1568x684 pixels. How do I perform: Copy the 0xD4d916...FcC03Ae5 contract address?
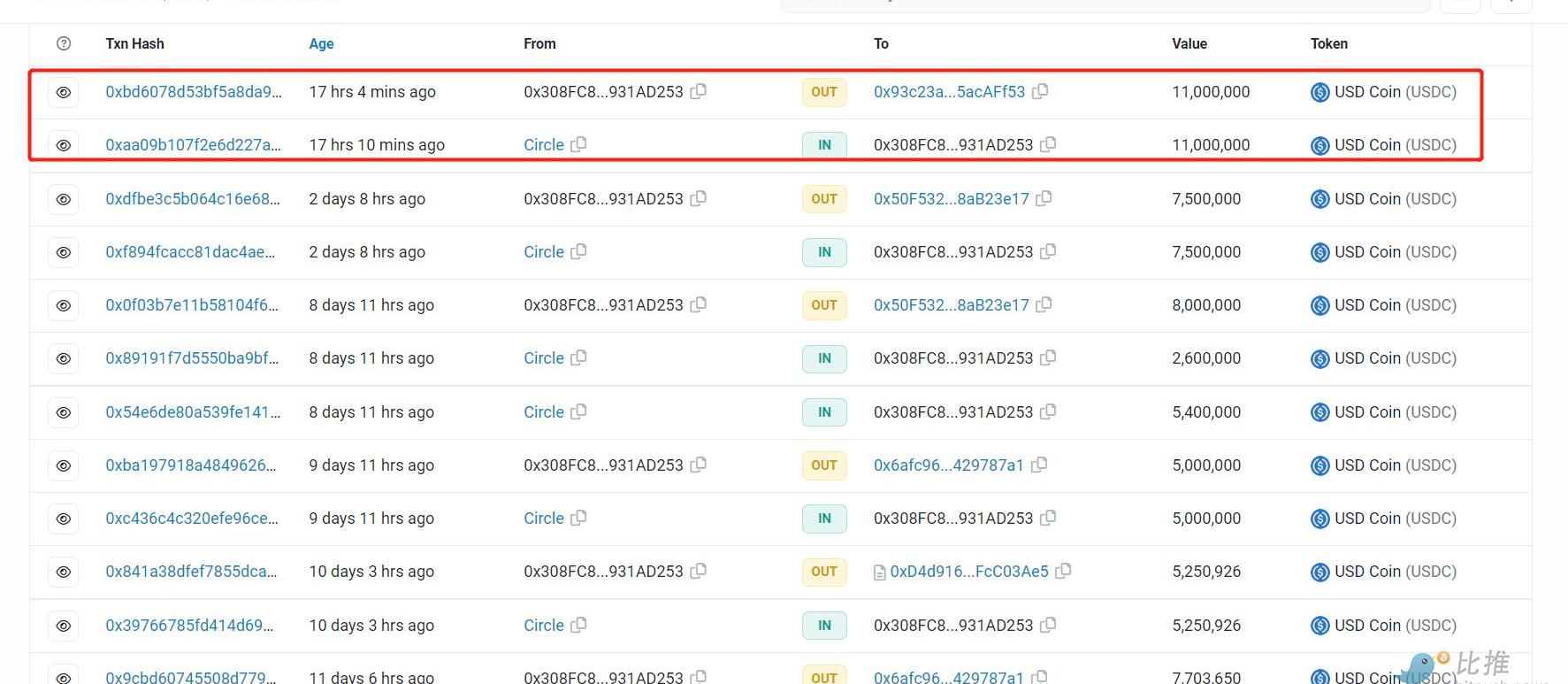[x=1063, y=571]
